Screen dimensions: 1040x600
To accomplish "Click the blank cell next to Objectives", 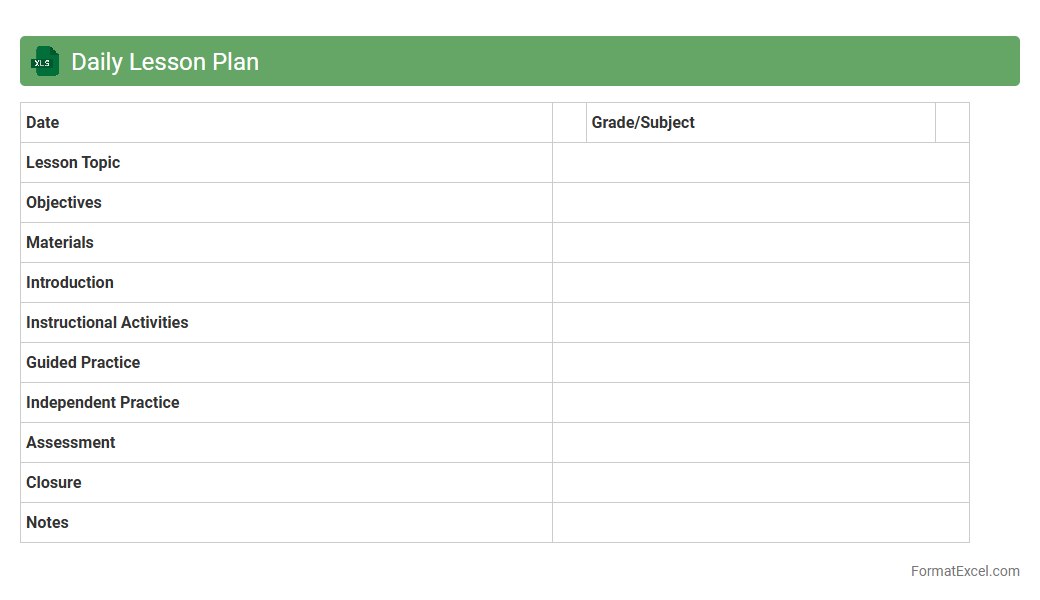I will click(x=760, y=203).
